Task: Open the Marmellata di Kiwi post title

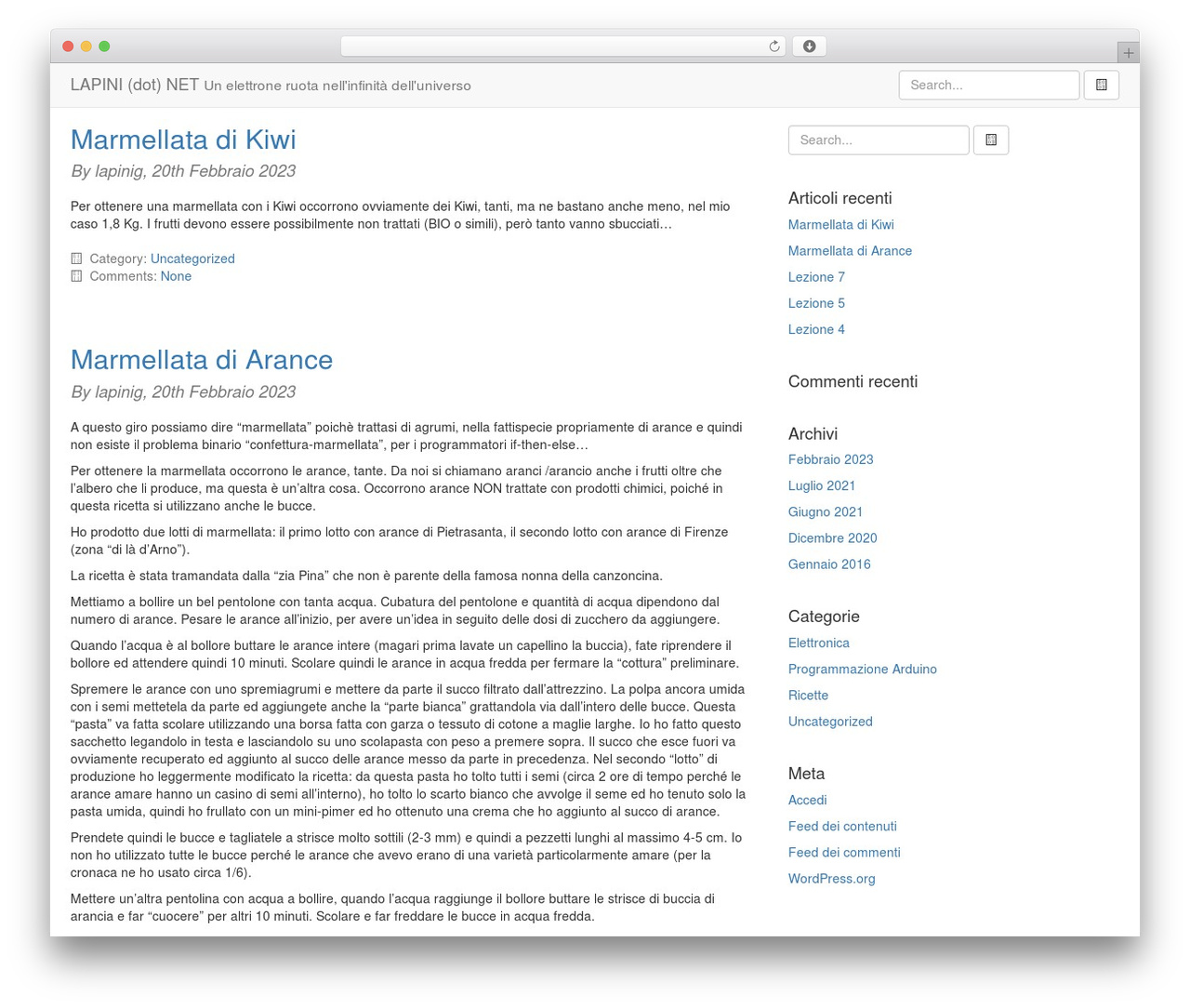Action: (x=183, y=139)
